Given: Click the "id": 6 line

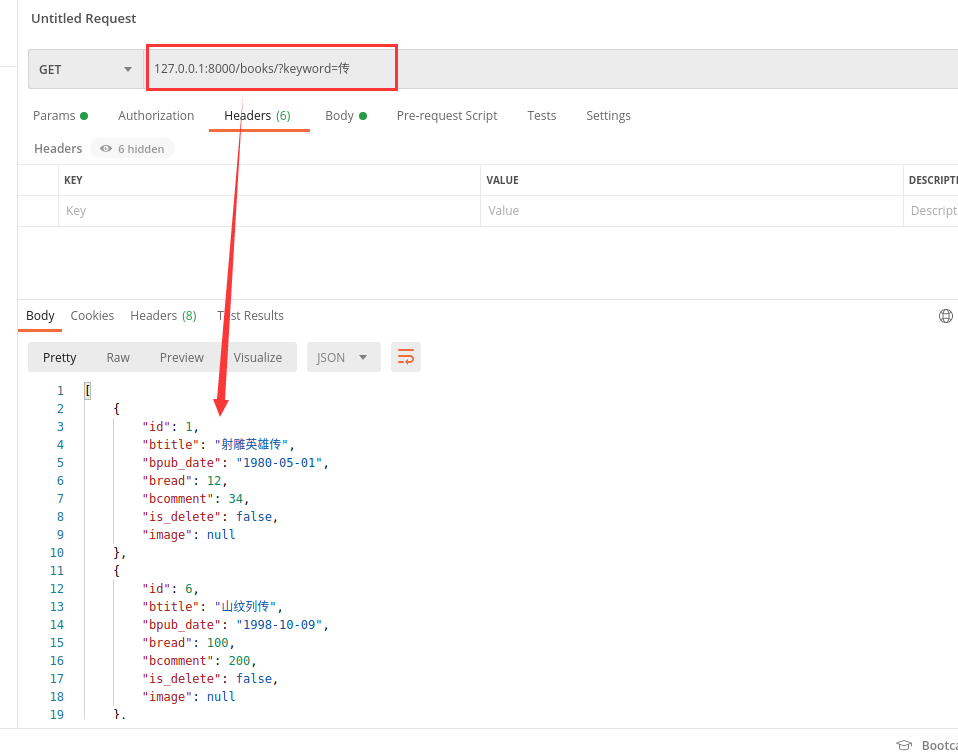Looking at the screenshot, I should pos(170,589).
